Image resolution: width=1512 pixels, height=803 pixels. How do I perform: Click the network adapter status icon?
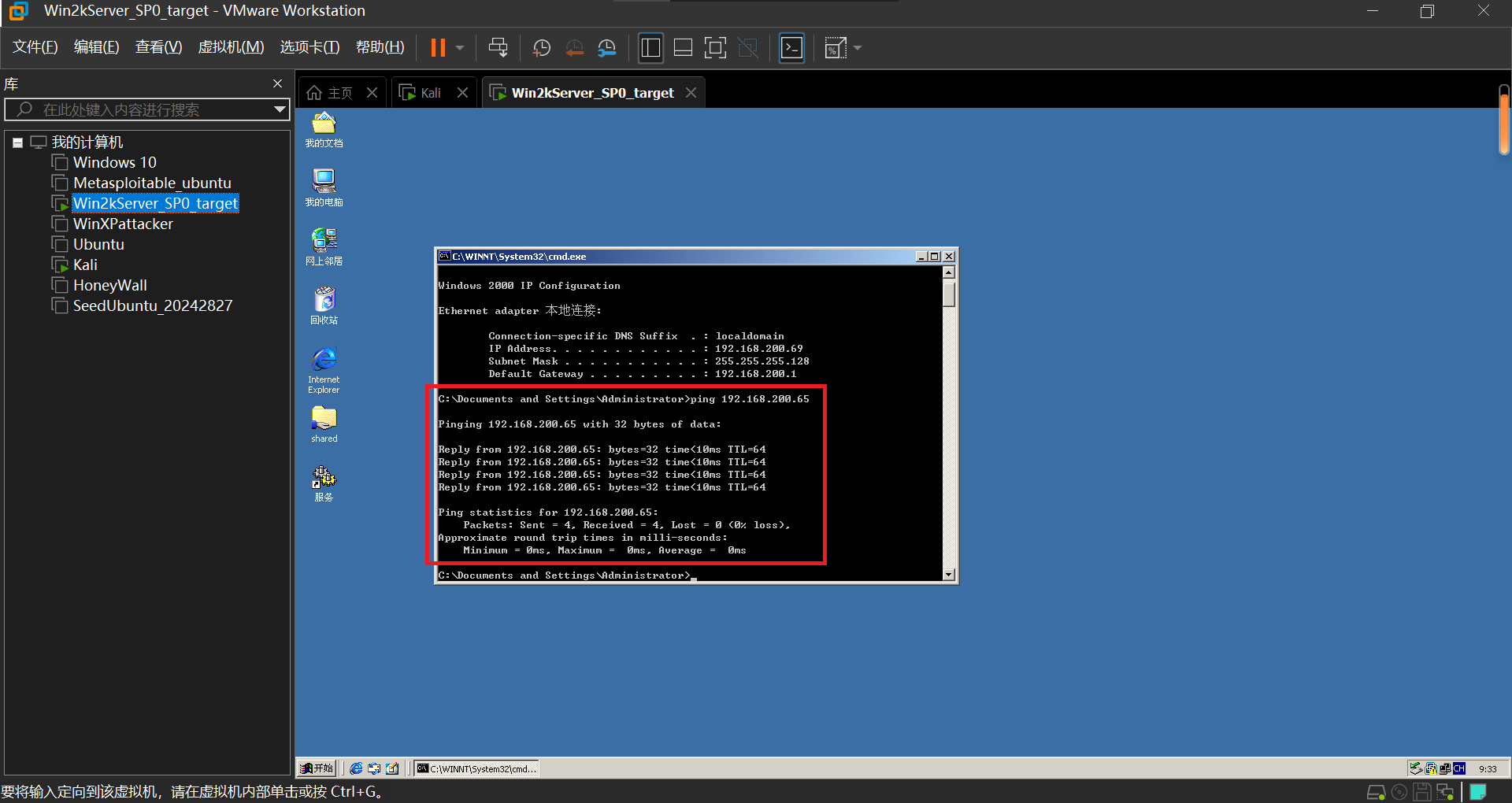[1445, 792]
